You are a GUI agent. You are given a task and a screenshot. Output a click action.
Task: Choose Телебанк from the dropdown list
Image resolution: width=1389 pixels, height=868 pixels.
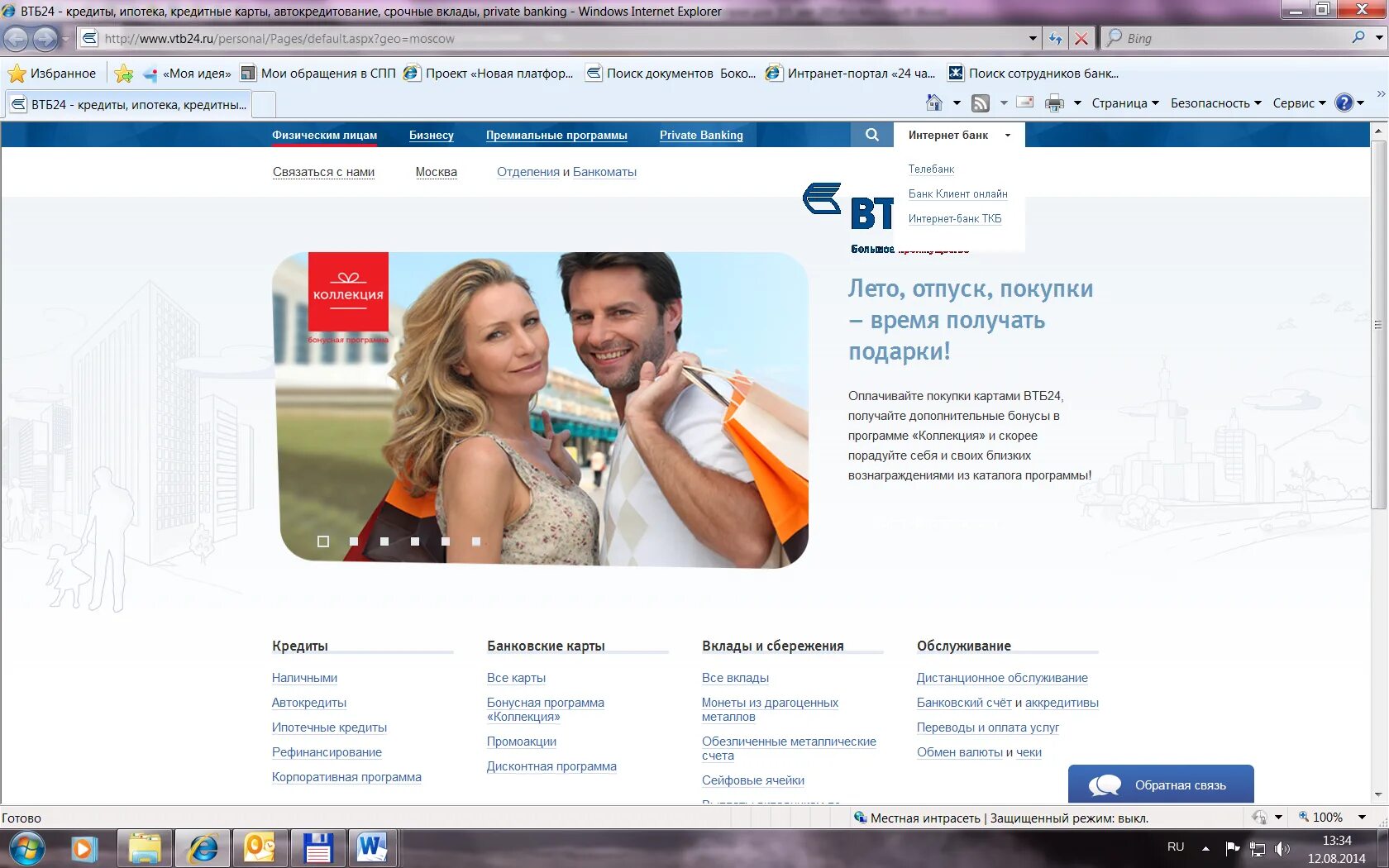(931, 169)
